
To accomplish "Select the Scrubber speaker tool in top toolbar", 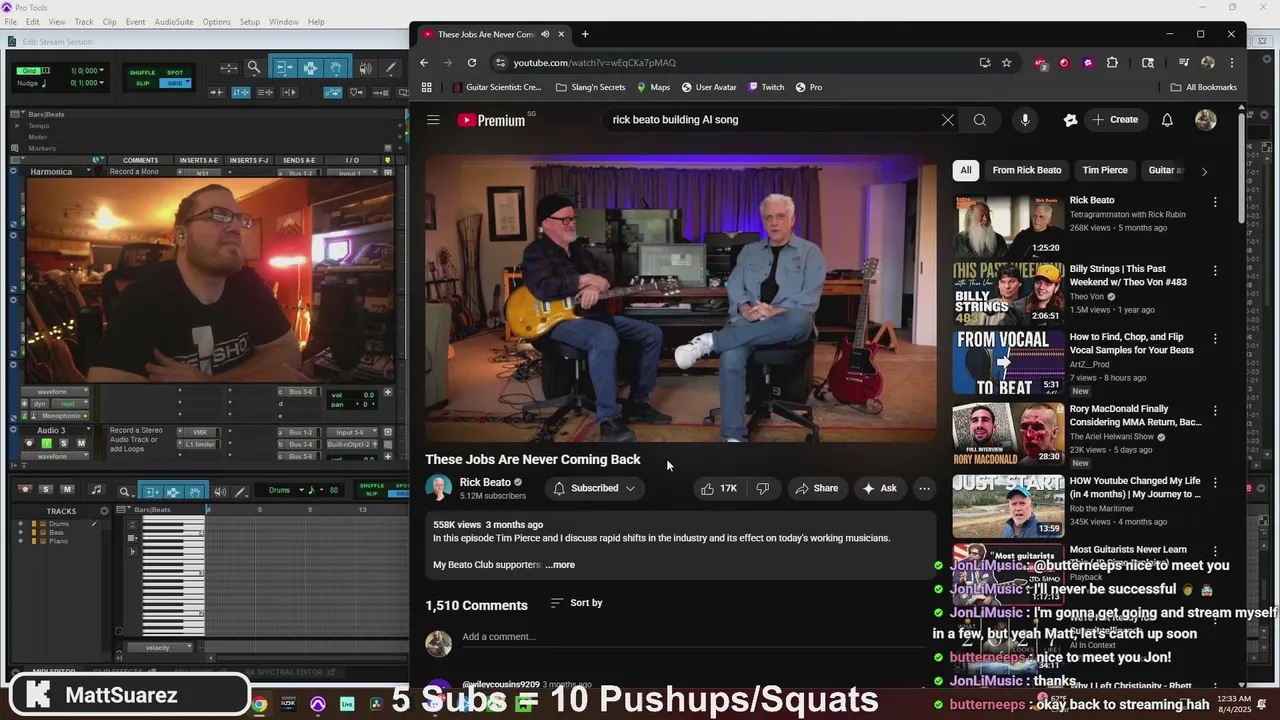I will (365, 68).
